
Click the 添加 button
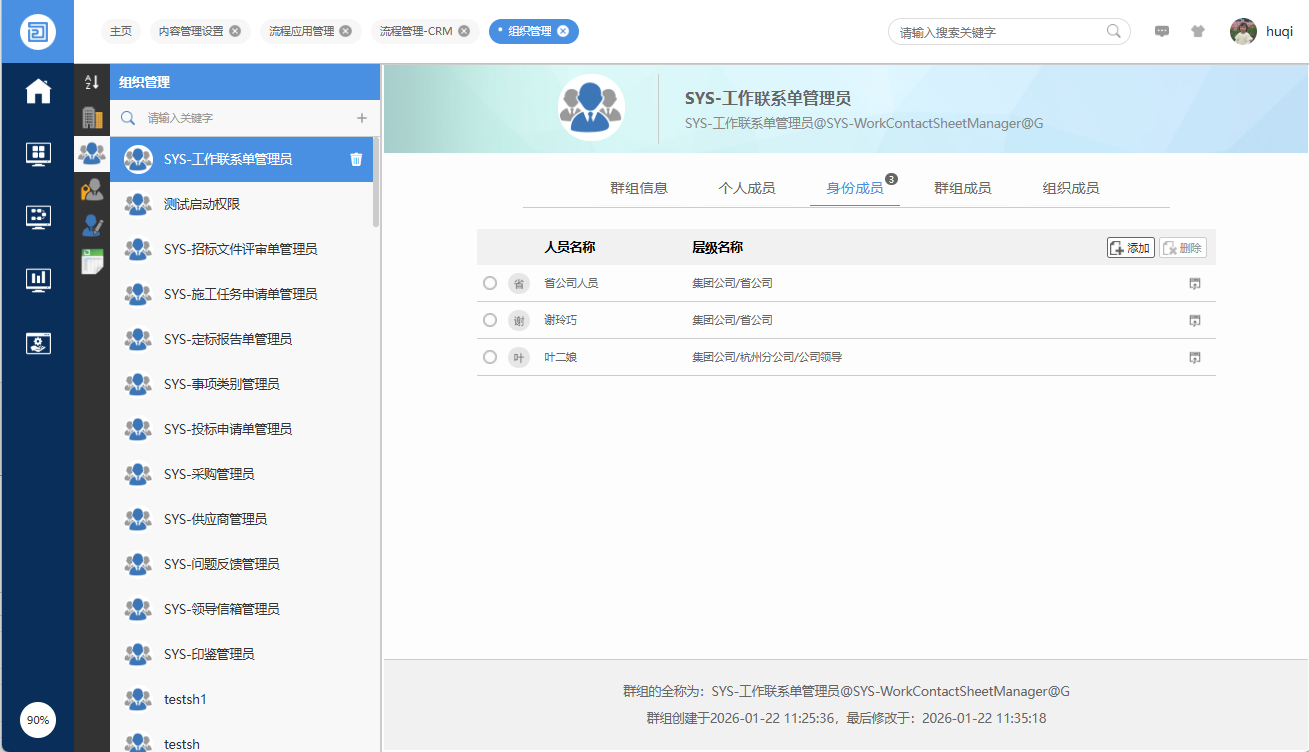click(x=1130, y=248)
